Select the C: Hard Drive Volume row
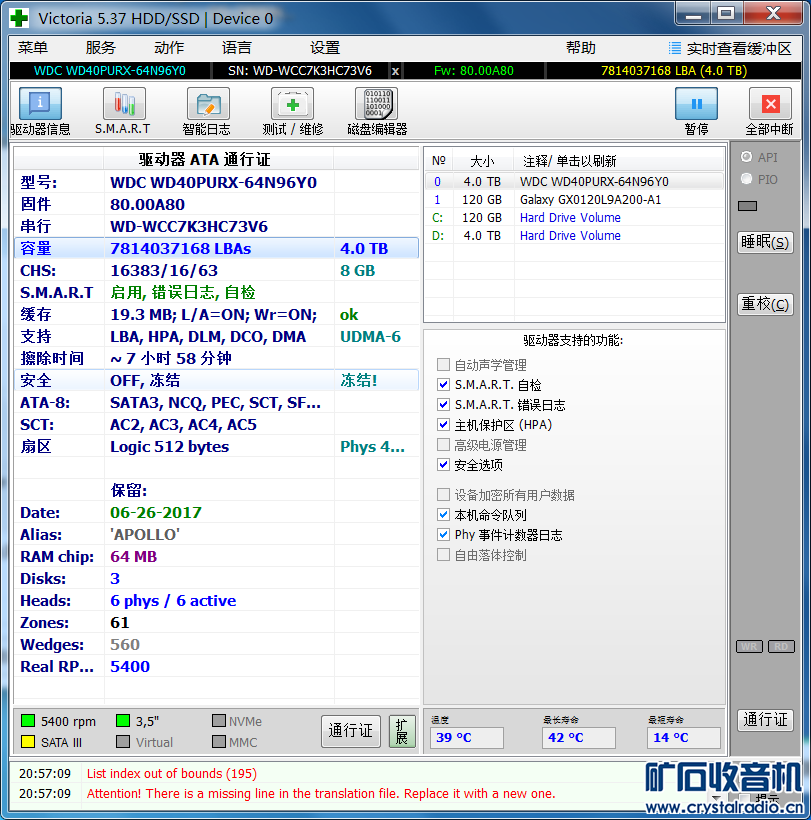This screenshot has width=811, height=820. click(574, 218)
